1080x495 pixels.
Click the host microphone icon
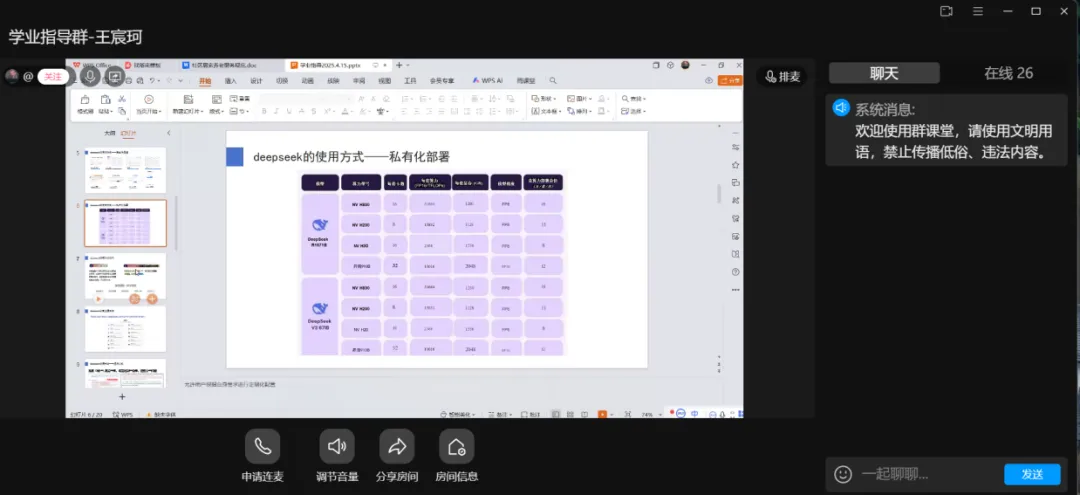pyautogui.click(x=89, y=77)
